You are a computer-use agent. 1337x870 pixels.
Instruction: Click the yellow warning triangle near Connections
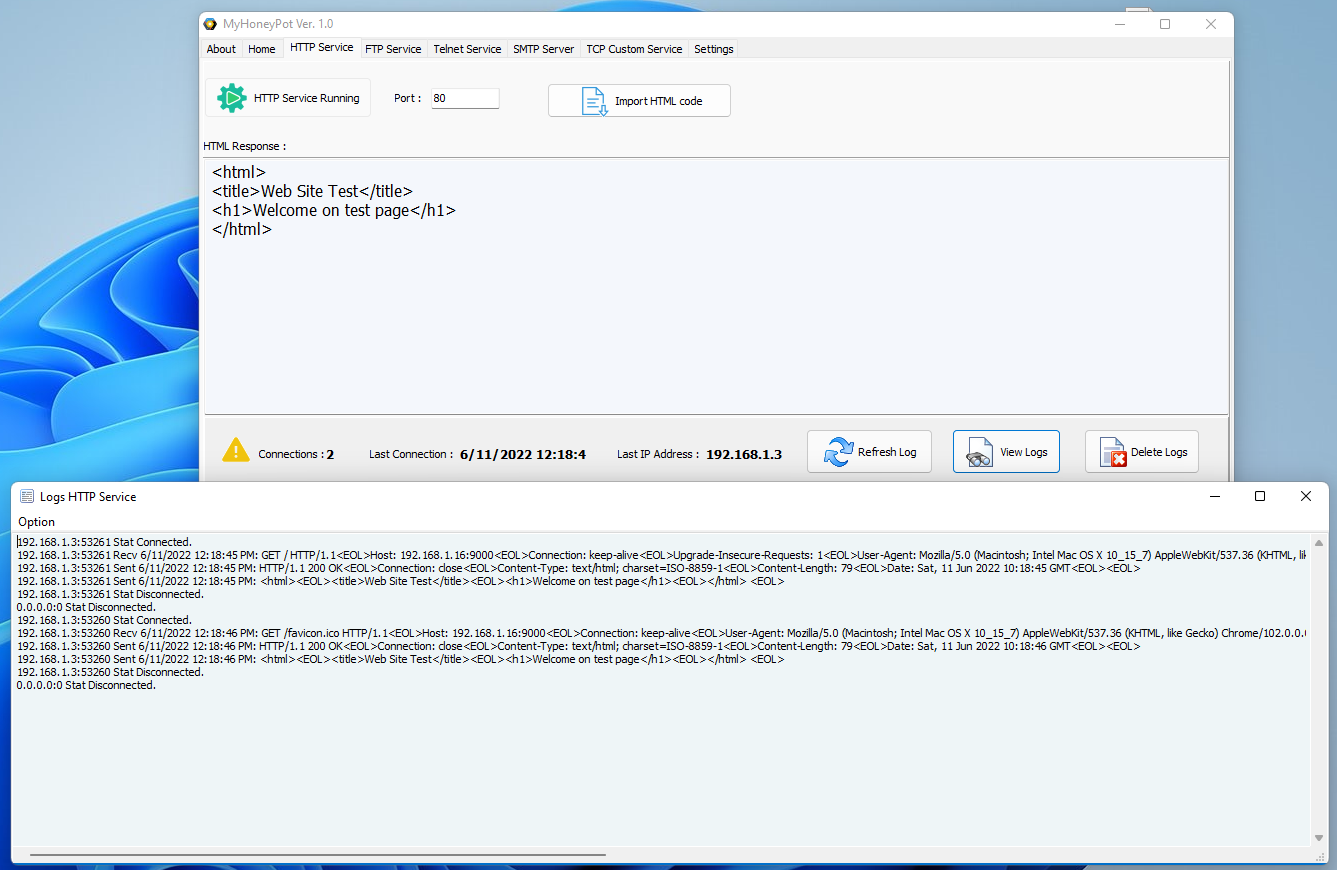236,450
